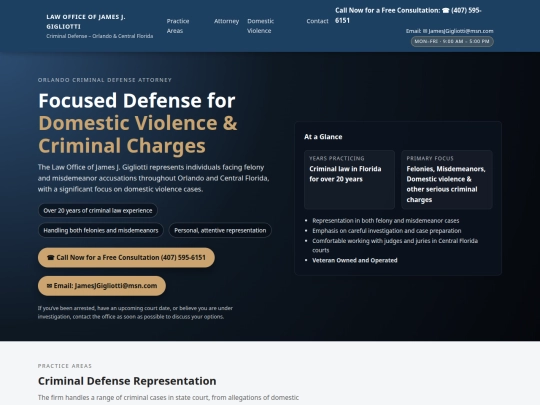
Task: Click the envelope icon in the gold Email button
Action: click(x=49, y=285)
